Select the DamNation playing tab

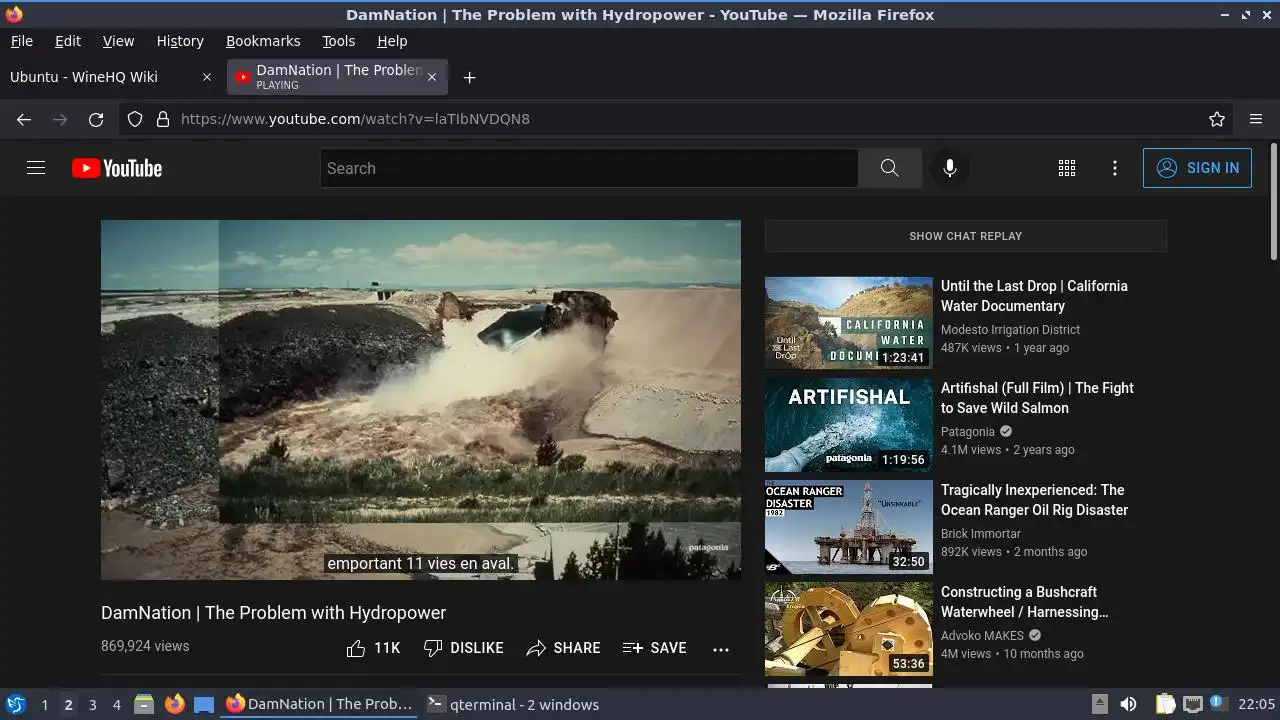[338, 77]
